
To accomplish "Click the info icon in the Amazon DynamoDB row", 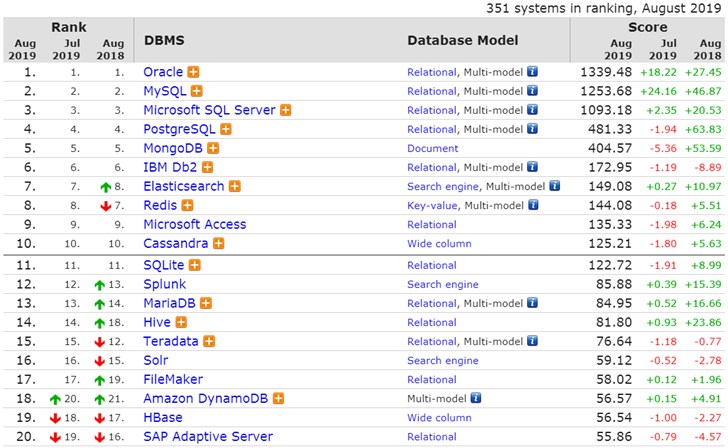I will click(478, 398).
